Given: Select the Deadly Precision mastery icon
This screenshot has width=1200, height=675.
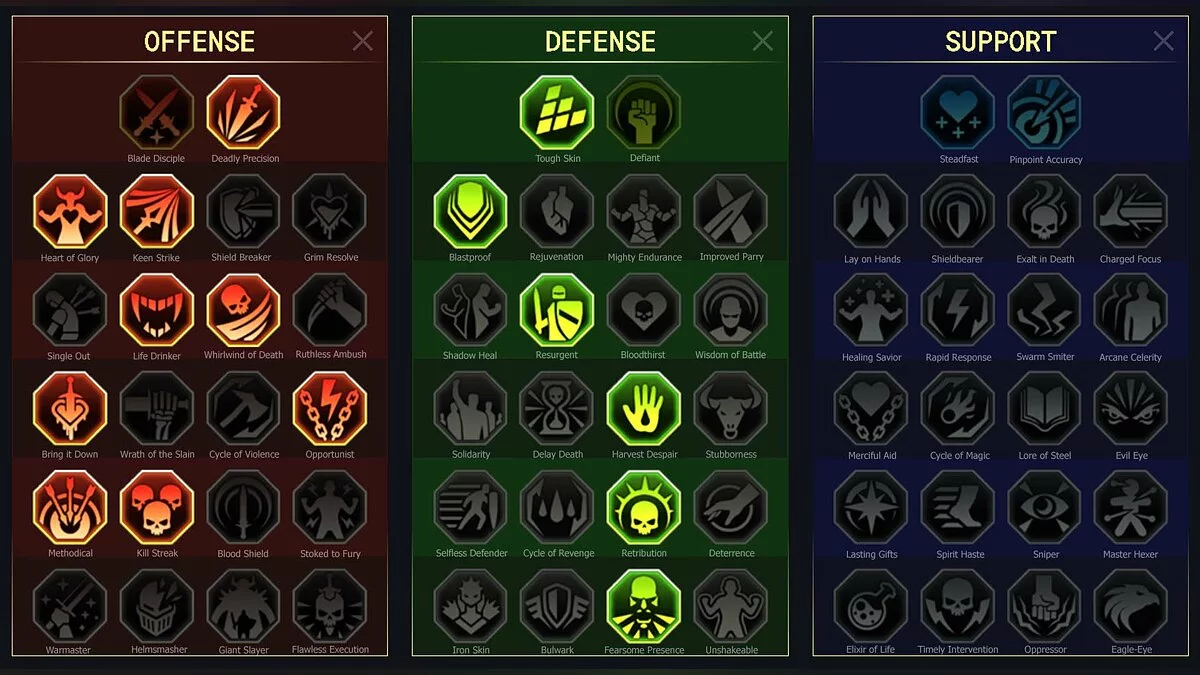Looking at the screenshot, I should point(244,113).
